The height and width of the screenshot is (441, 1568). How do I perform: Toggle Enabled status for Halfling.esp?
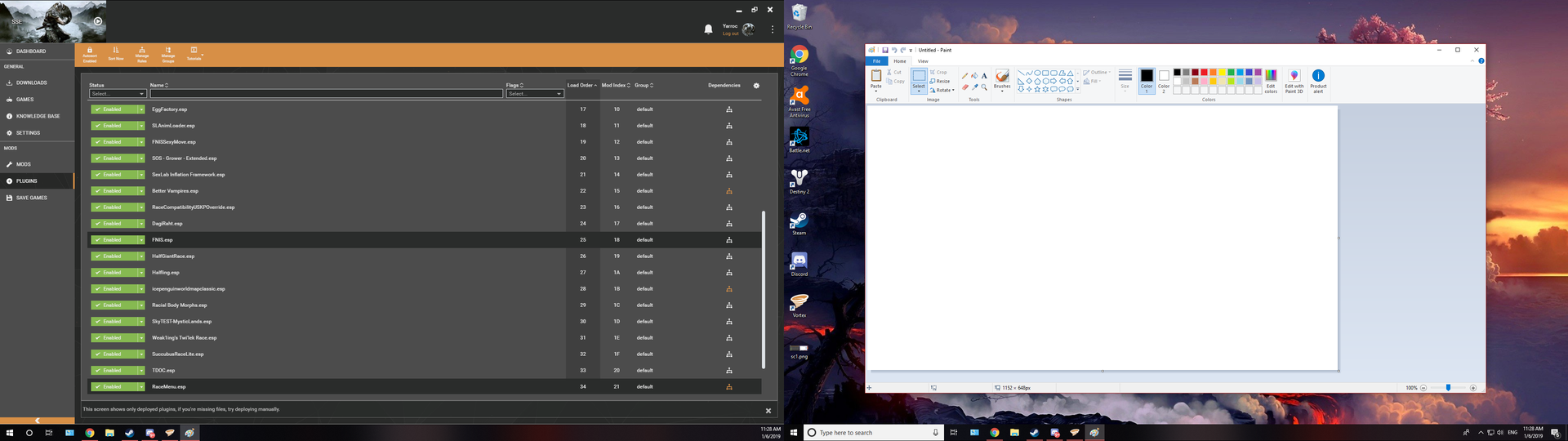(114, 273)
